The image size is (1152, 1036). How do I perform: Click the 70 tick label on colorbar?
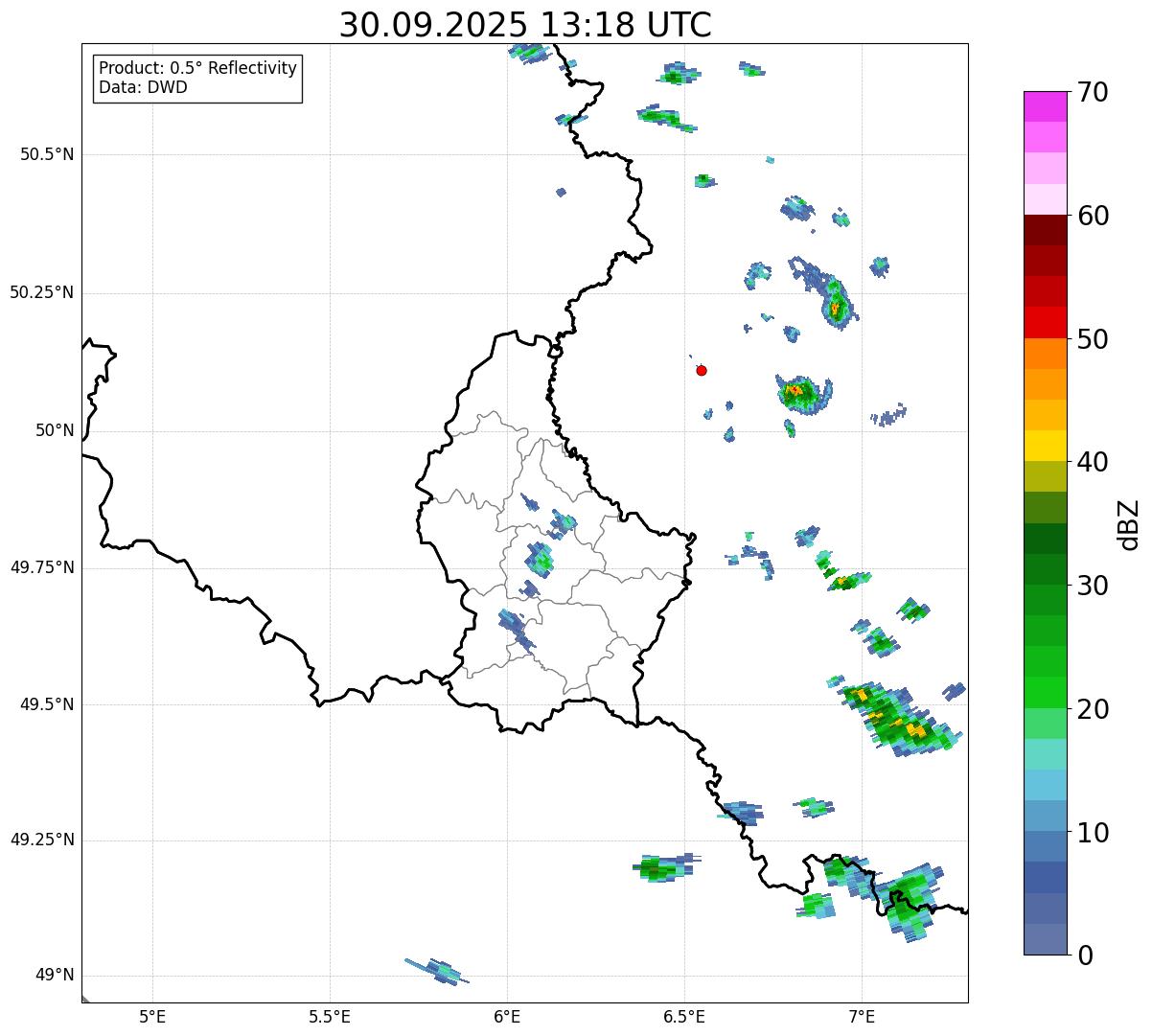point(1093,93)
